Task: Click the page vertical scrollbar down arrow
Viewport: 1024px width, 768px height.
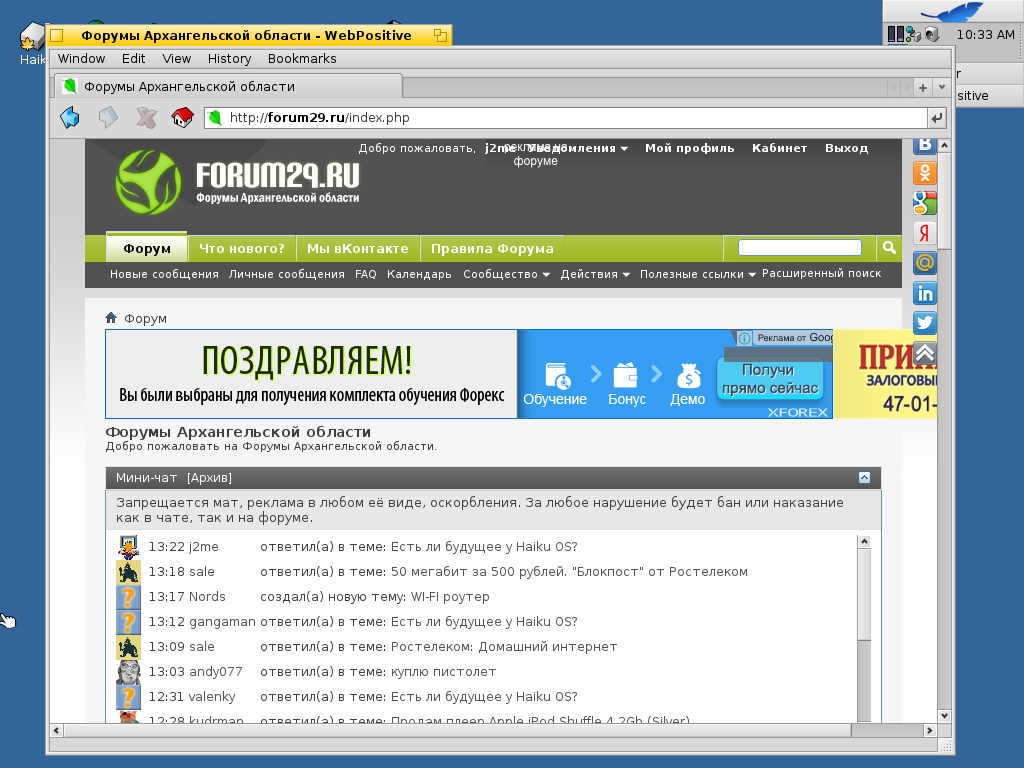Action: pos(944,716)
